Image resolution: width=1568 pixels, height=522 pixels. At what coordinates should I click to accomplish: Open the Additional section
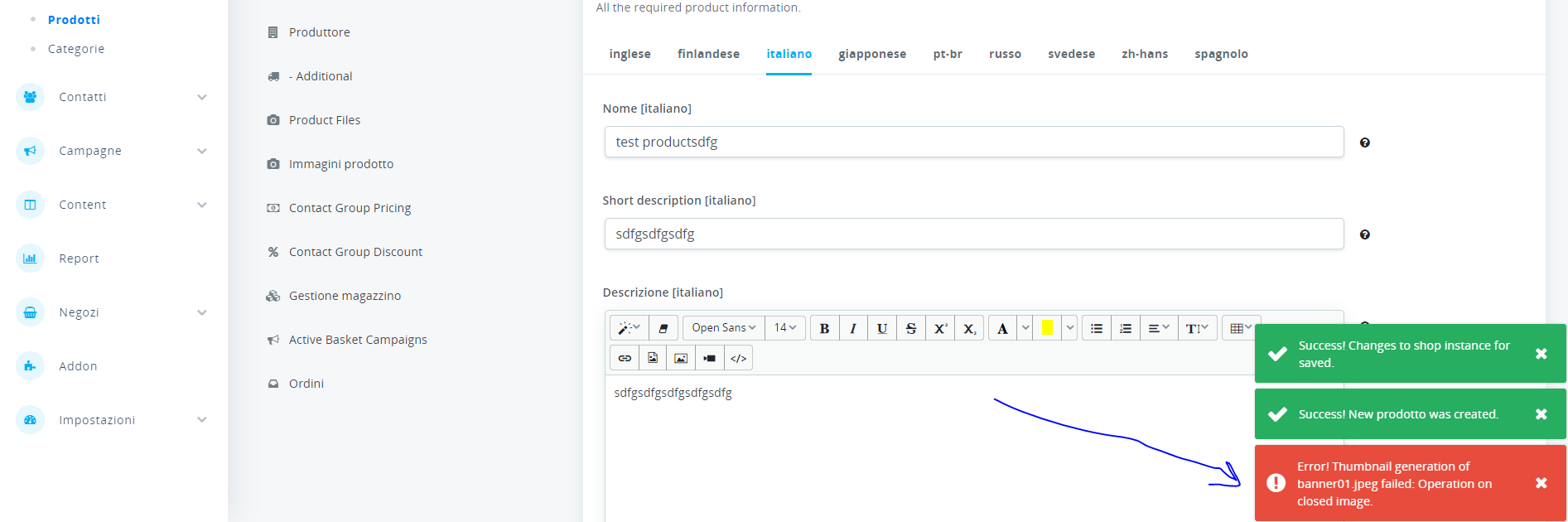(320, 76)
